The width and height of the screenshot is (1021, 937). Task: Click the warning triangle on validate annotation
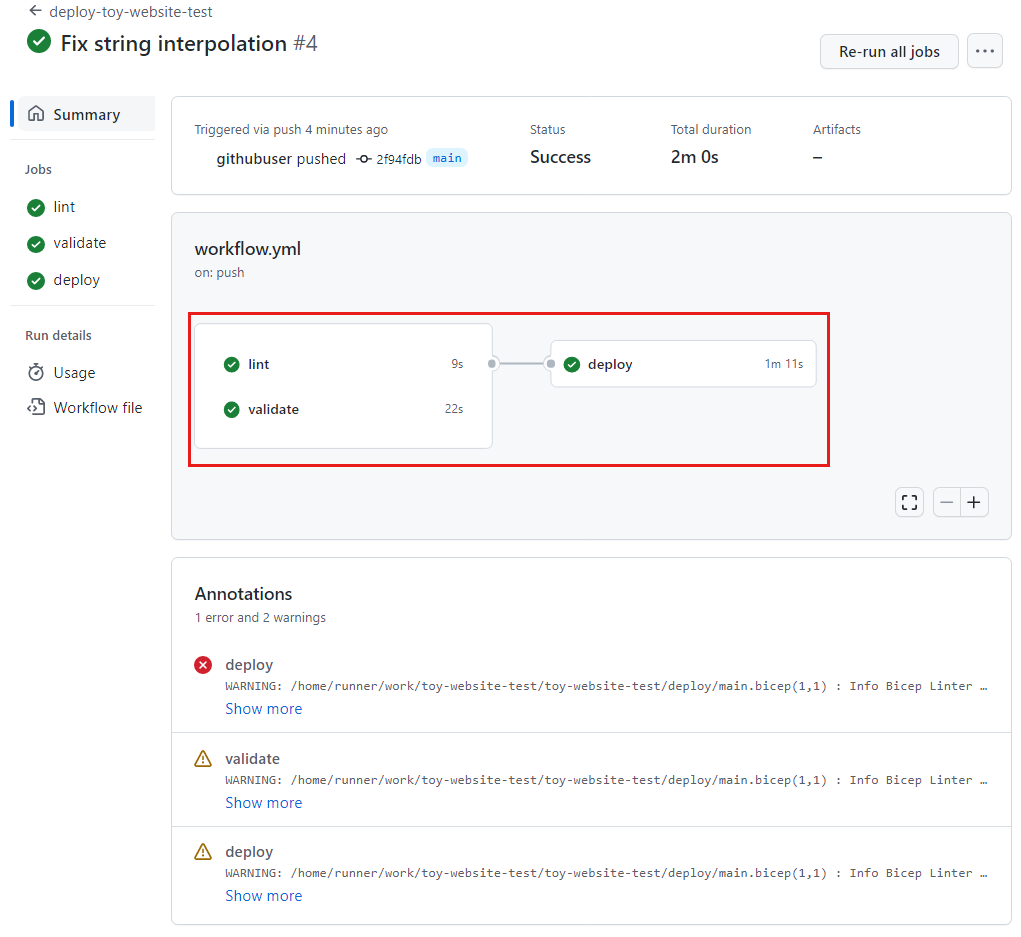point(203,759)
